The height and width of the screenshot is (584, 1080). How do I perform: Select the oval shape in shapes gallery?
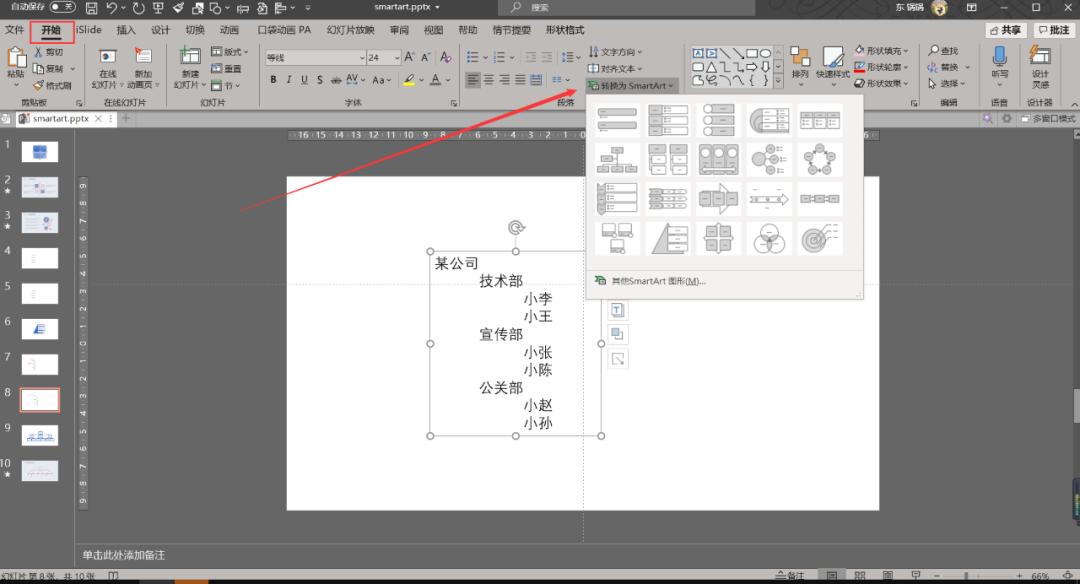tap(766, 53)
